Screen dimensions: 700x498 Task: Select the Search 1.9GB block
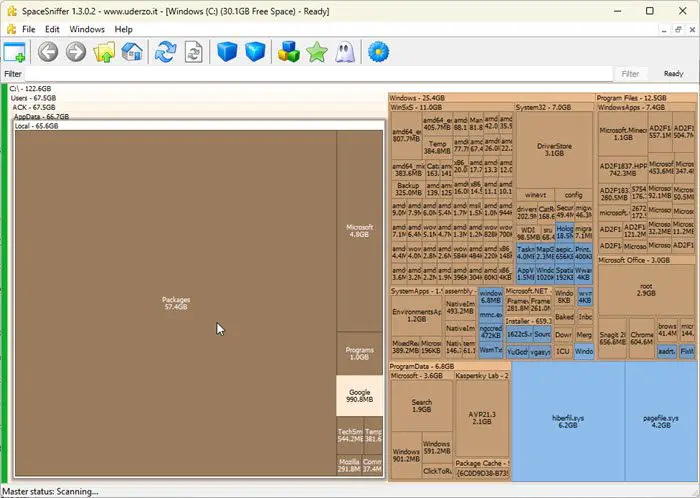421,406
